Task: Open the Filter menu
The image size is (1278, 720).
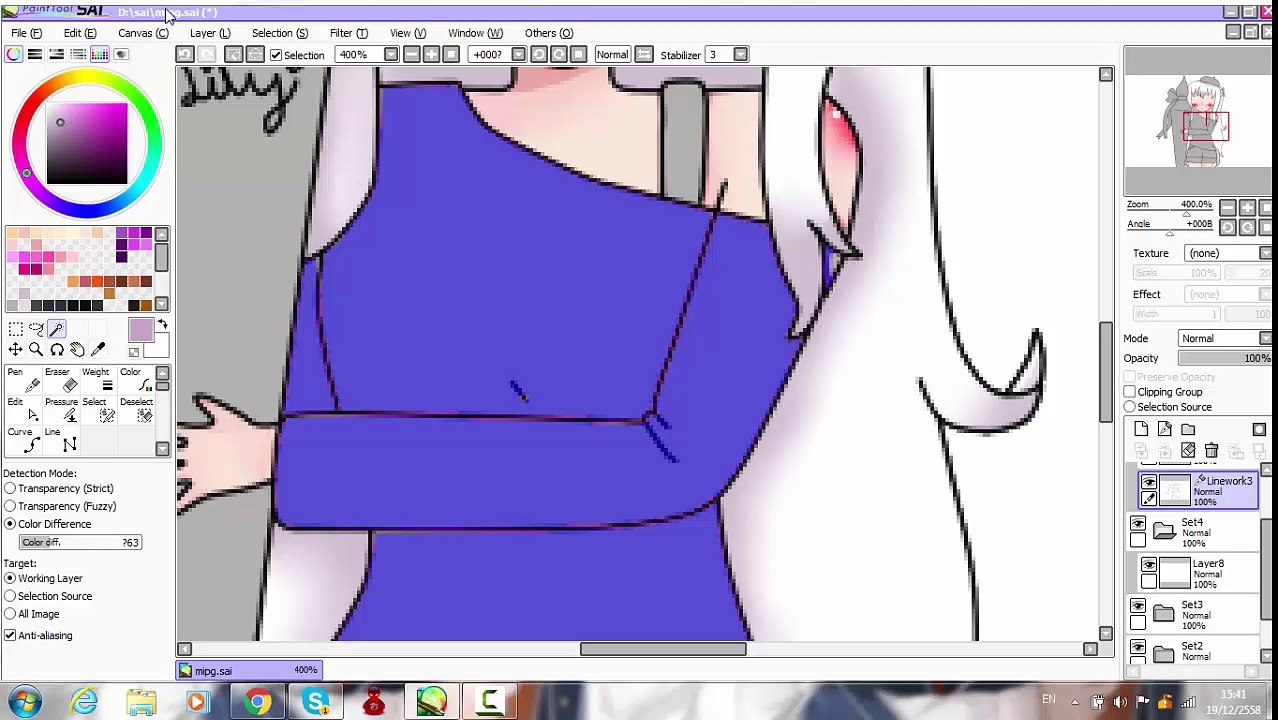Action: coord(348,33)
